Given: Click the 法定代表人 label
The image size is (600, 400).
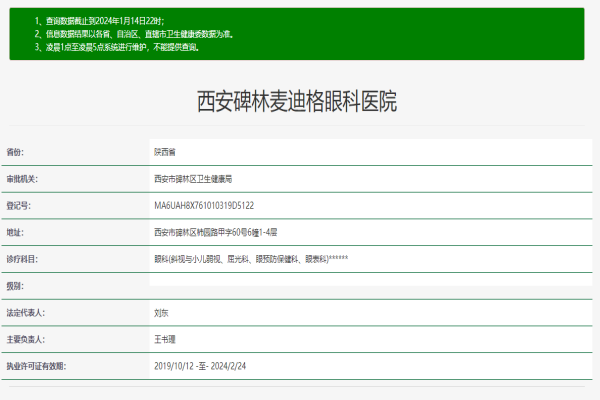Looking at the screenshot, I should [25, 313].
